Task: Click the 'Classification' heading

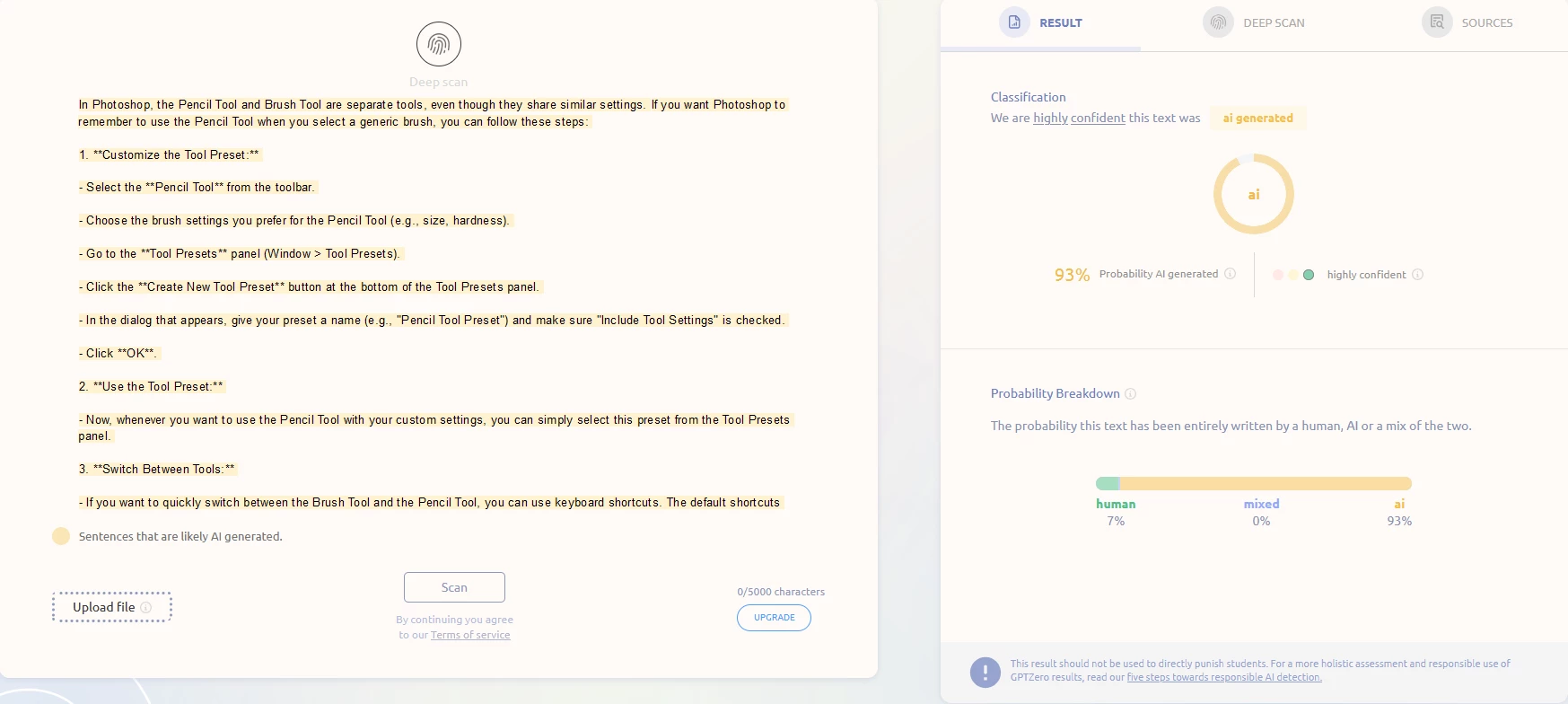Action: [1029, 97]
